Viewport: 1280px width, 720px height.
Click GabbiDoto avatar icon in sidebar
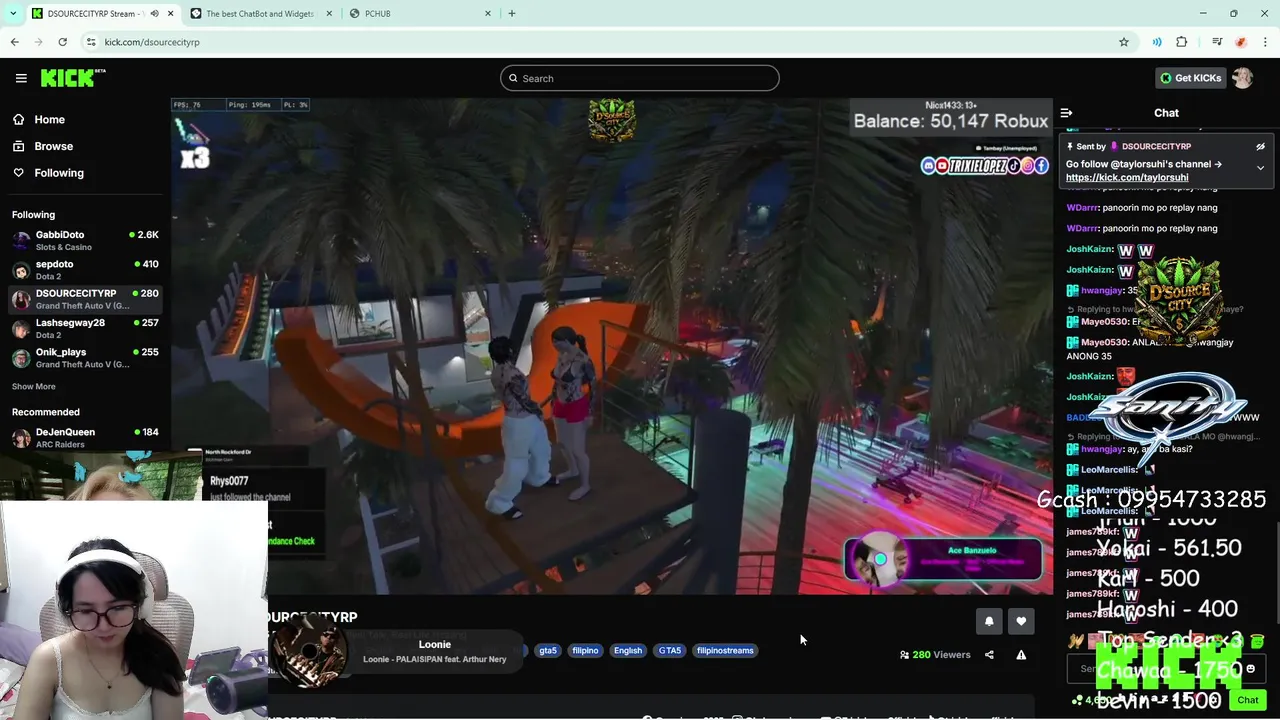coord(21,241)
